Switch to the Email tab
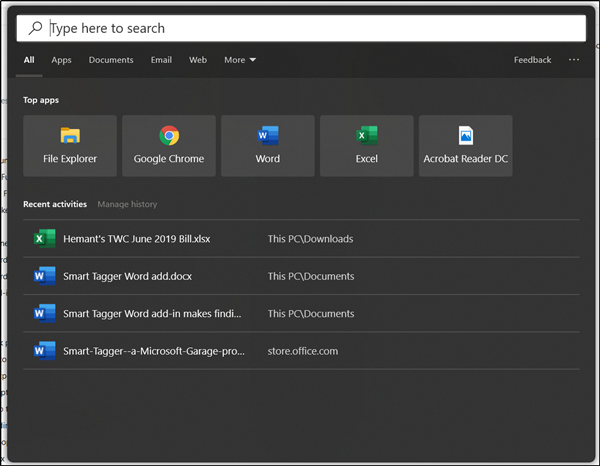600x466 pixels. 161,60
